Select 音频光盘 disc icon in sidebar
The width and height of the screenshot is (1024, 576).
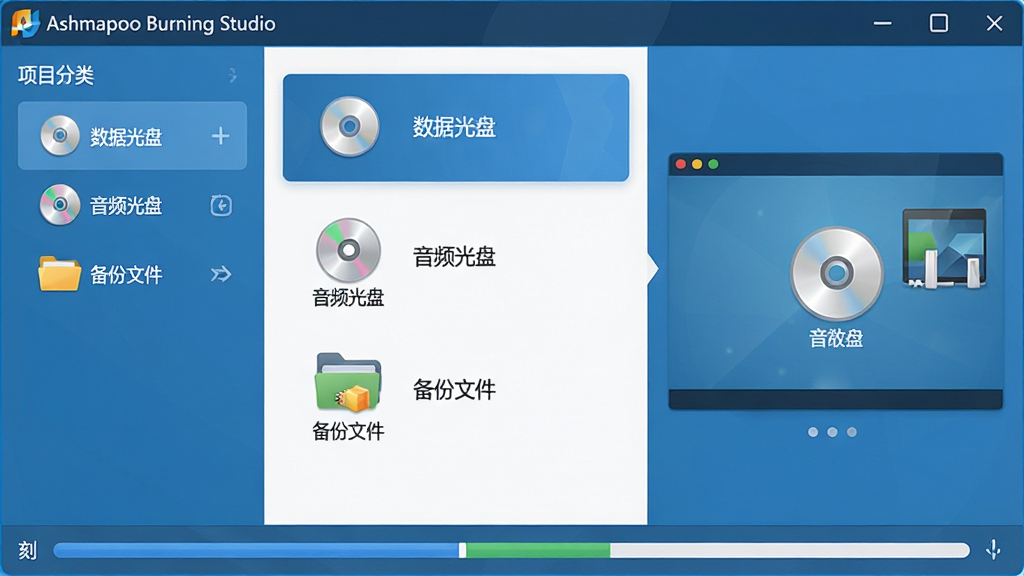pyautogui.click(x=59, y=204)
